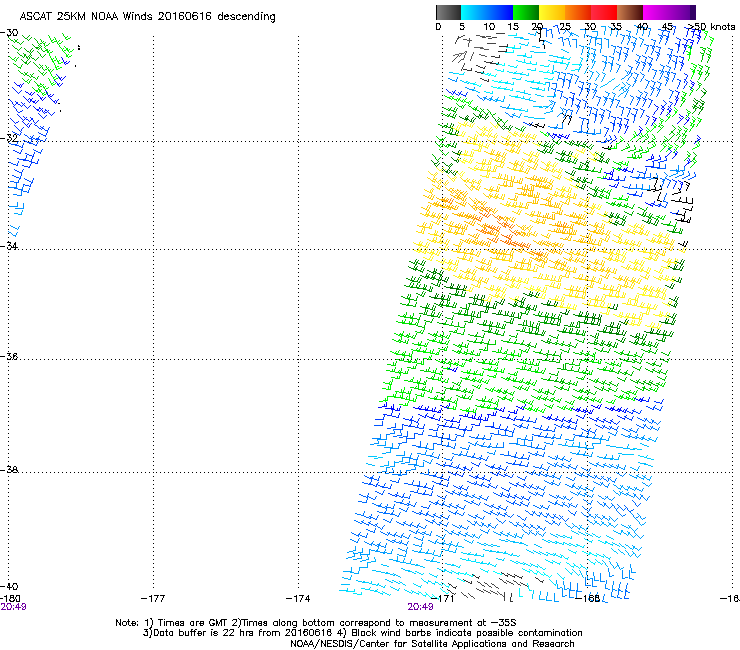The image size is (740, 650).
Task: Click the NOAA/NESDIS credit line
Action: point(432,644)
